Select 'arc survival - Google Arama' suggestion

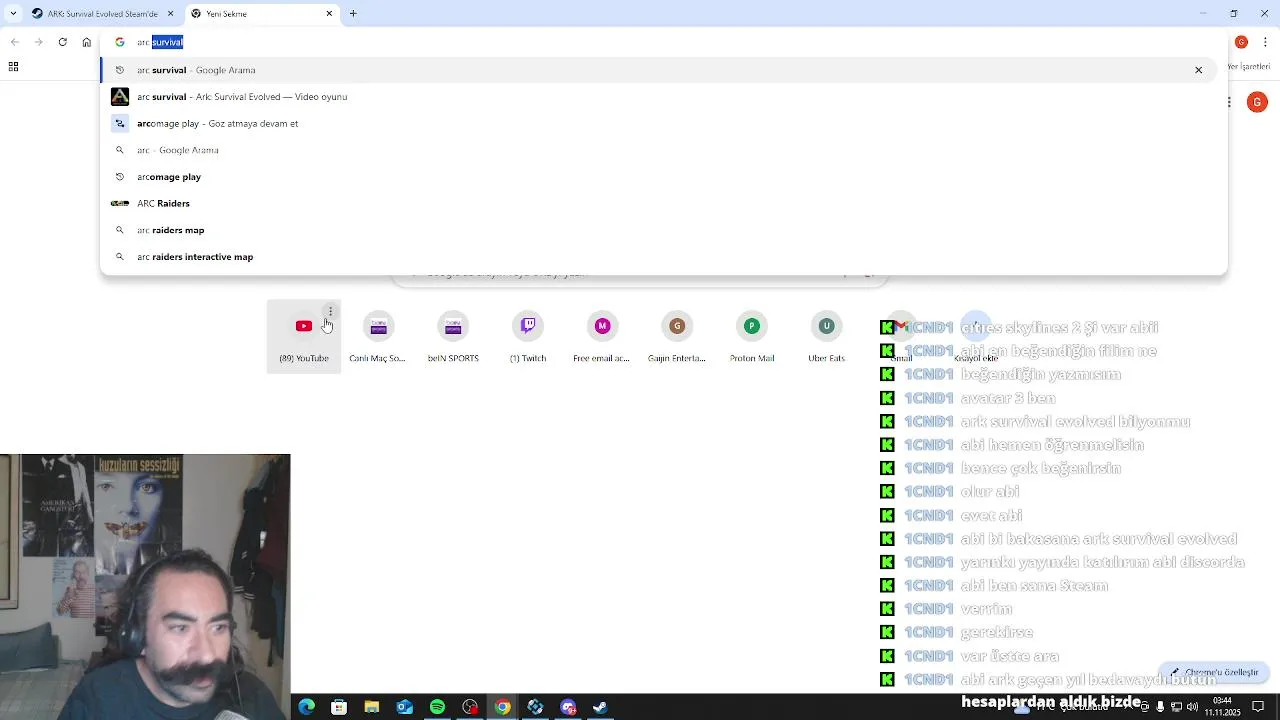660,70
